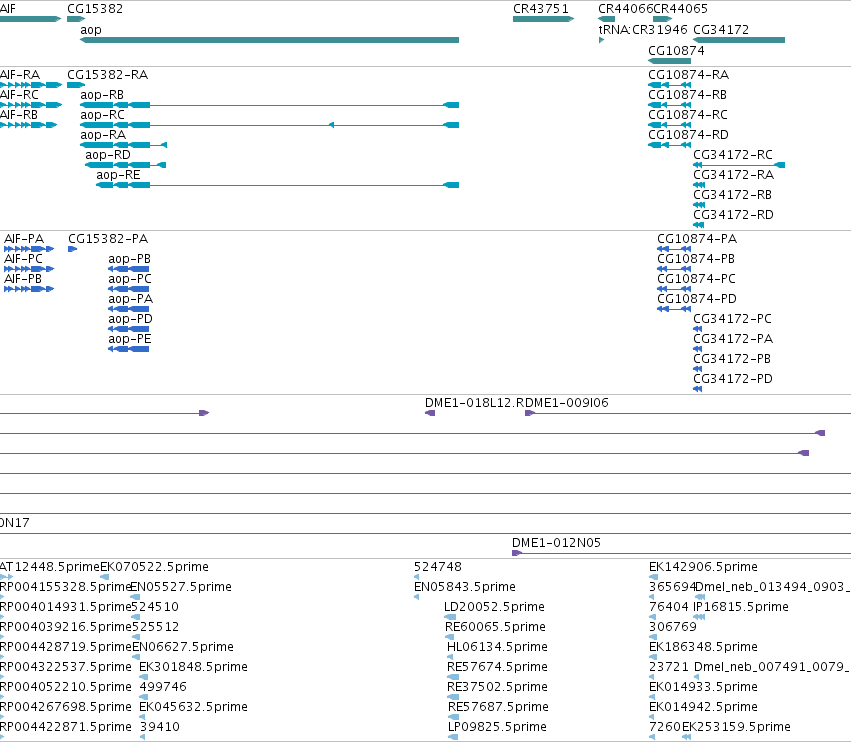
Task: Select CG15382-PA protein
Action: pyautogui.click(x=72, y=249)
